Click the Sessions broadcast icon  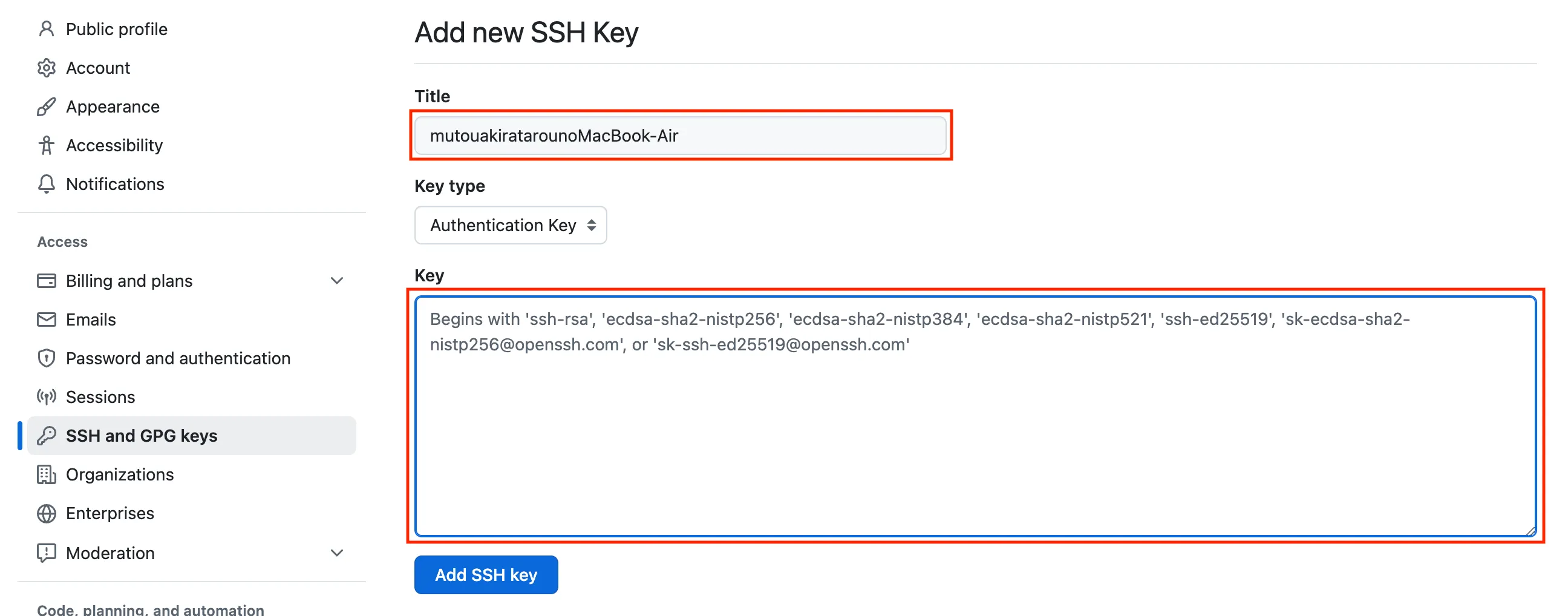pos(46,397)
